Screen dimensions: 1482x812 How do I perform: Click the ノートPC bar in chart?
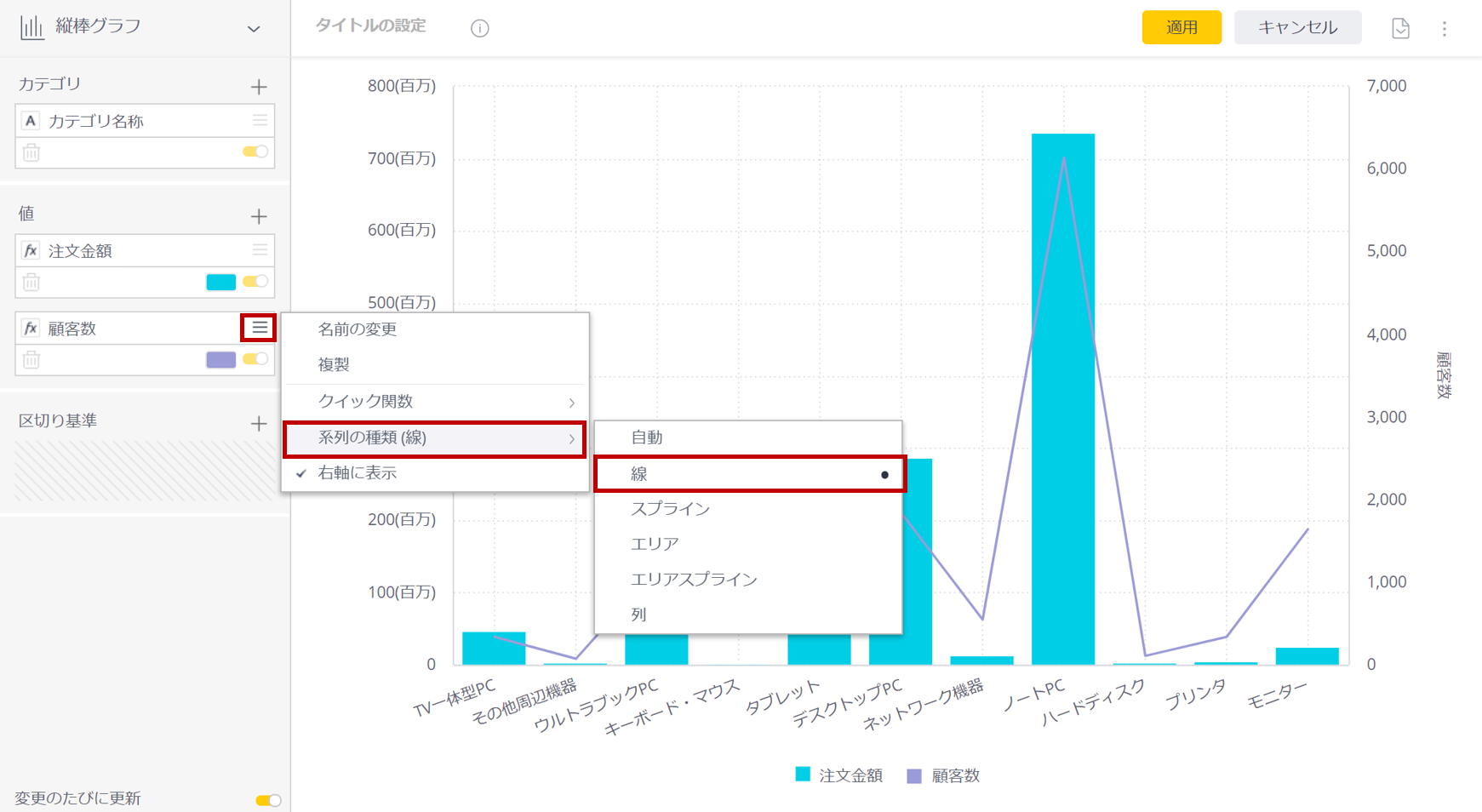[x=1063, y=398]
